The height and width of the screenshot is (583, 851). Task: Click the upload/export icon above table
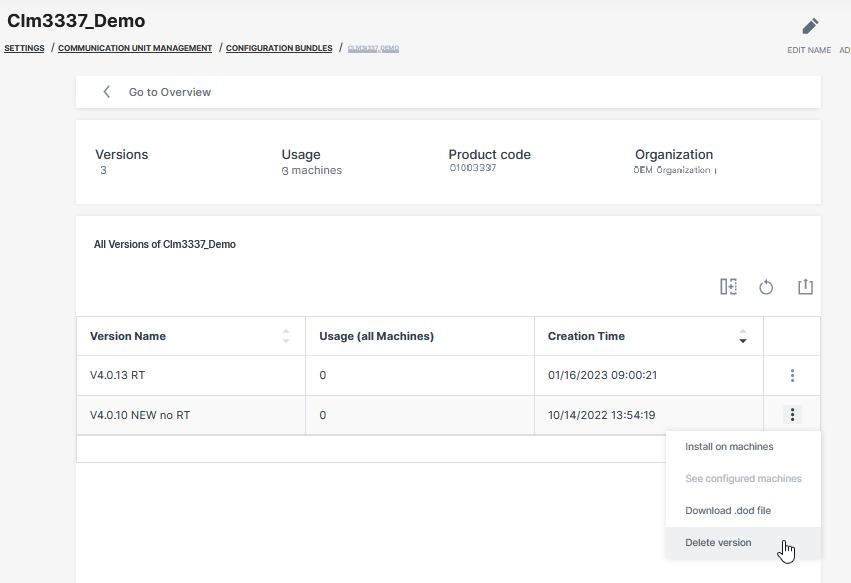pos(805,287)
